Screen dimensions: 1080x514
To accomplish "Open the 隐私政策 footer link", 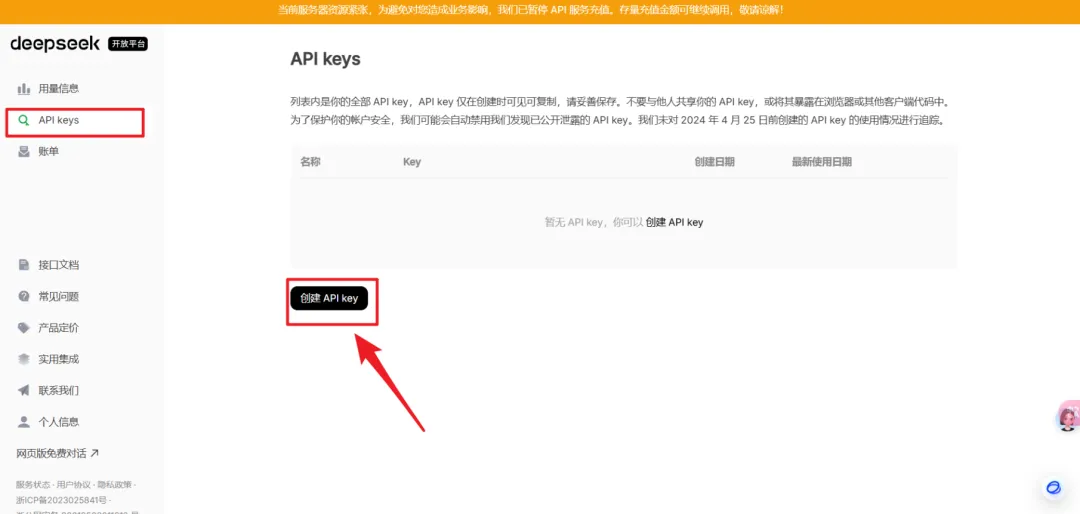I will click(112, 485).
